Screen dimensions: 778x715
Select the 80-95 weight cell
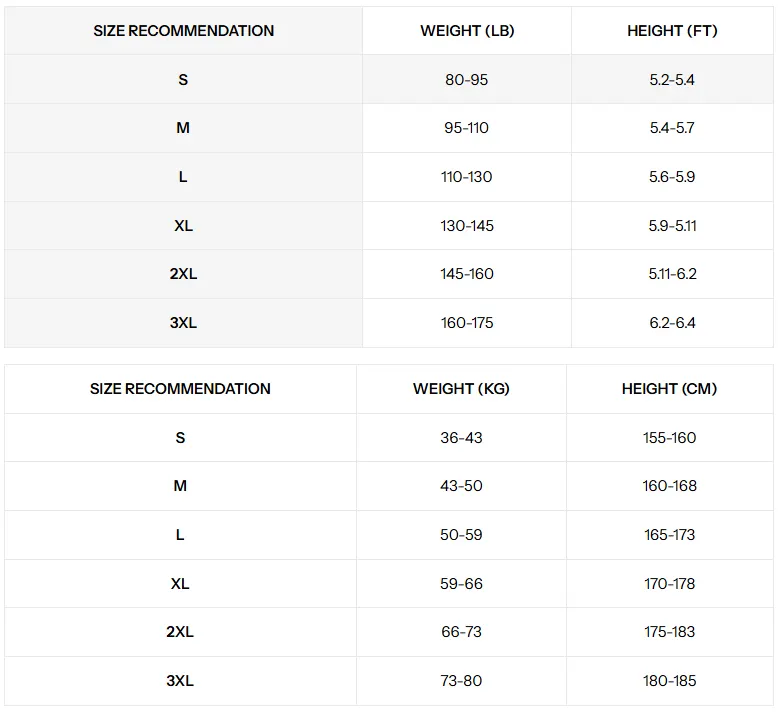466,79
